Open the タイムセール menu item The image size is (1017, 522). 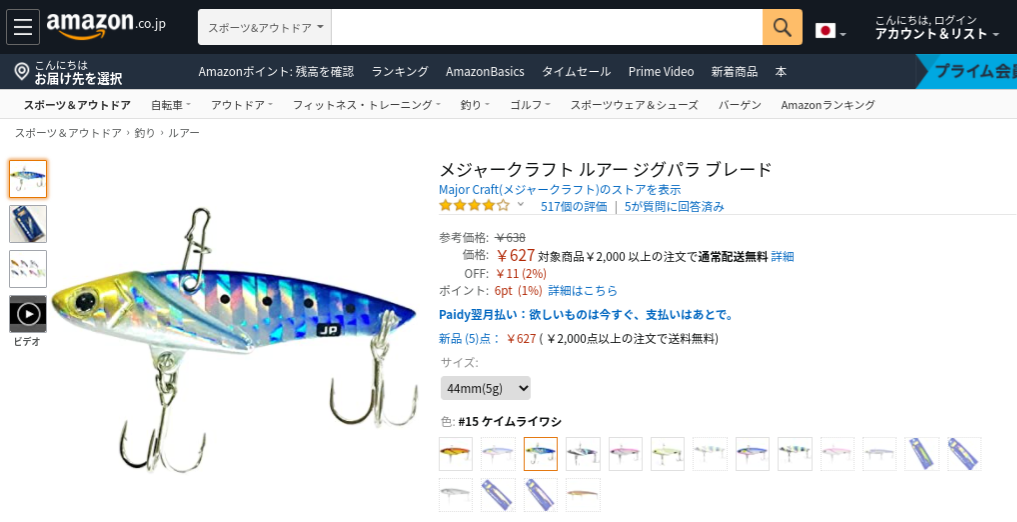point(576,71)
